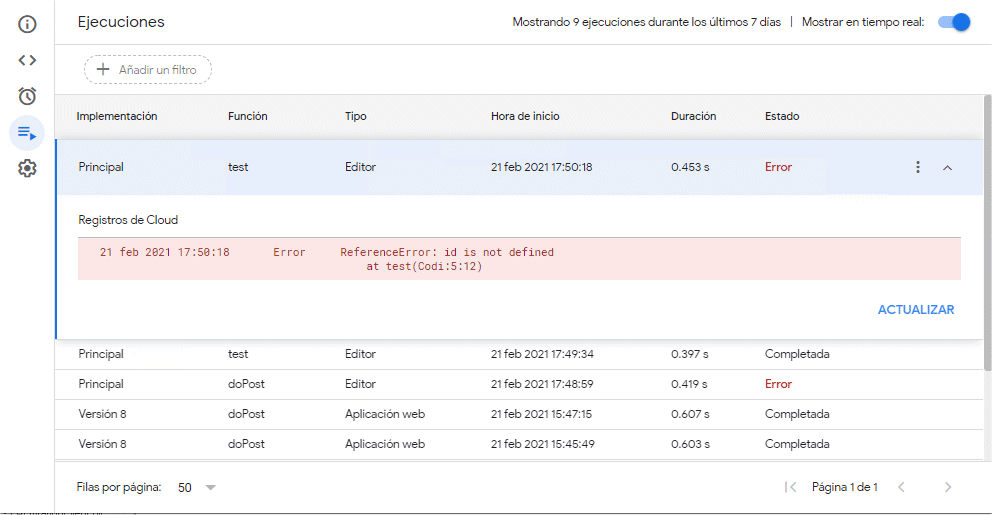
Task: Open the Overview info icon in sidebar
Action: click(x=27, y=23)
